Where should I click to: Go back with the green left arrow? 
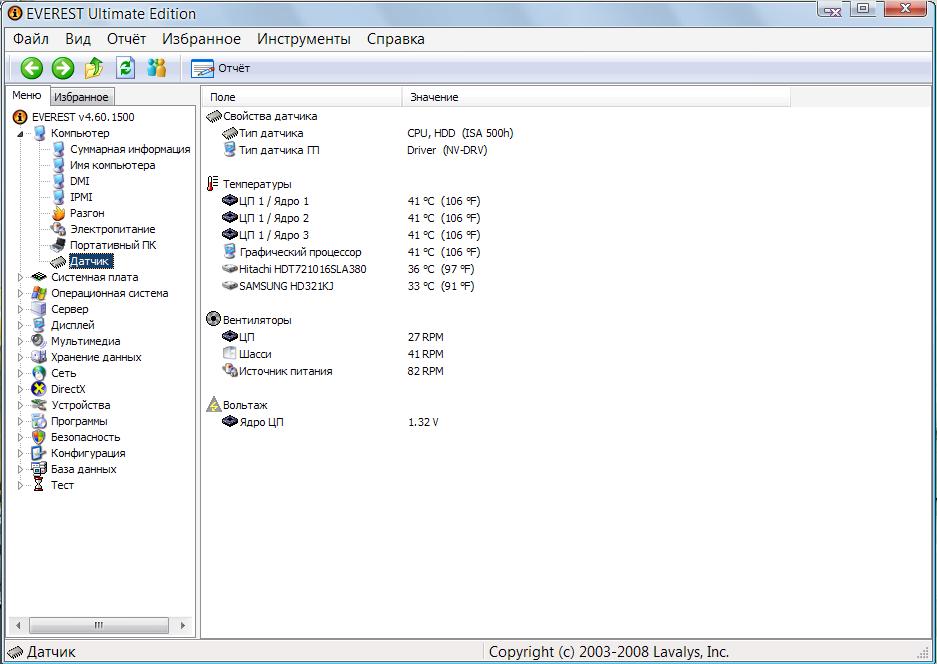tap(32, 68)
